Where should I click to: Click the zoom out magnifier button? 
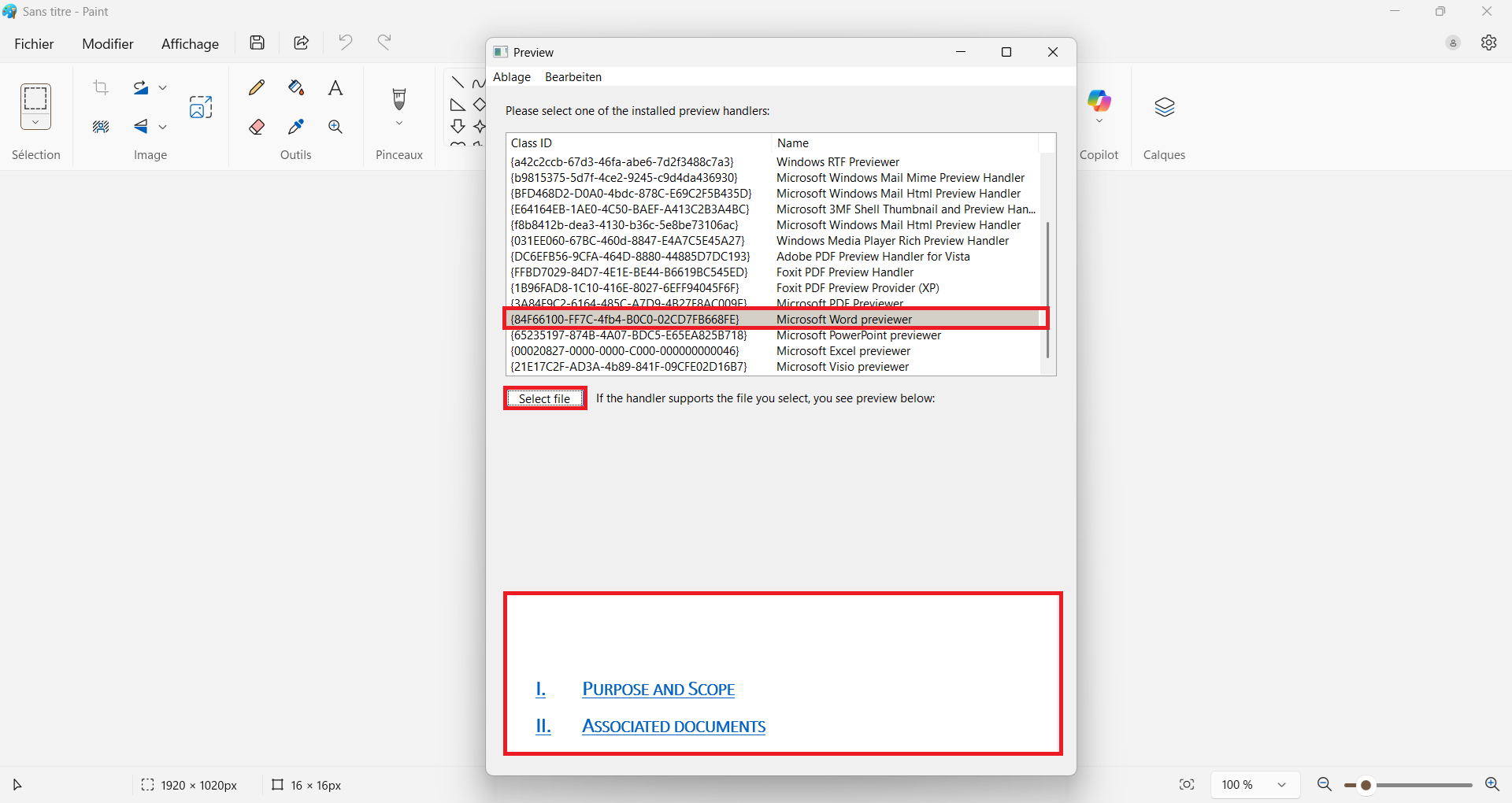tap(1325, 785)
